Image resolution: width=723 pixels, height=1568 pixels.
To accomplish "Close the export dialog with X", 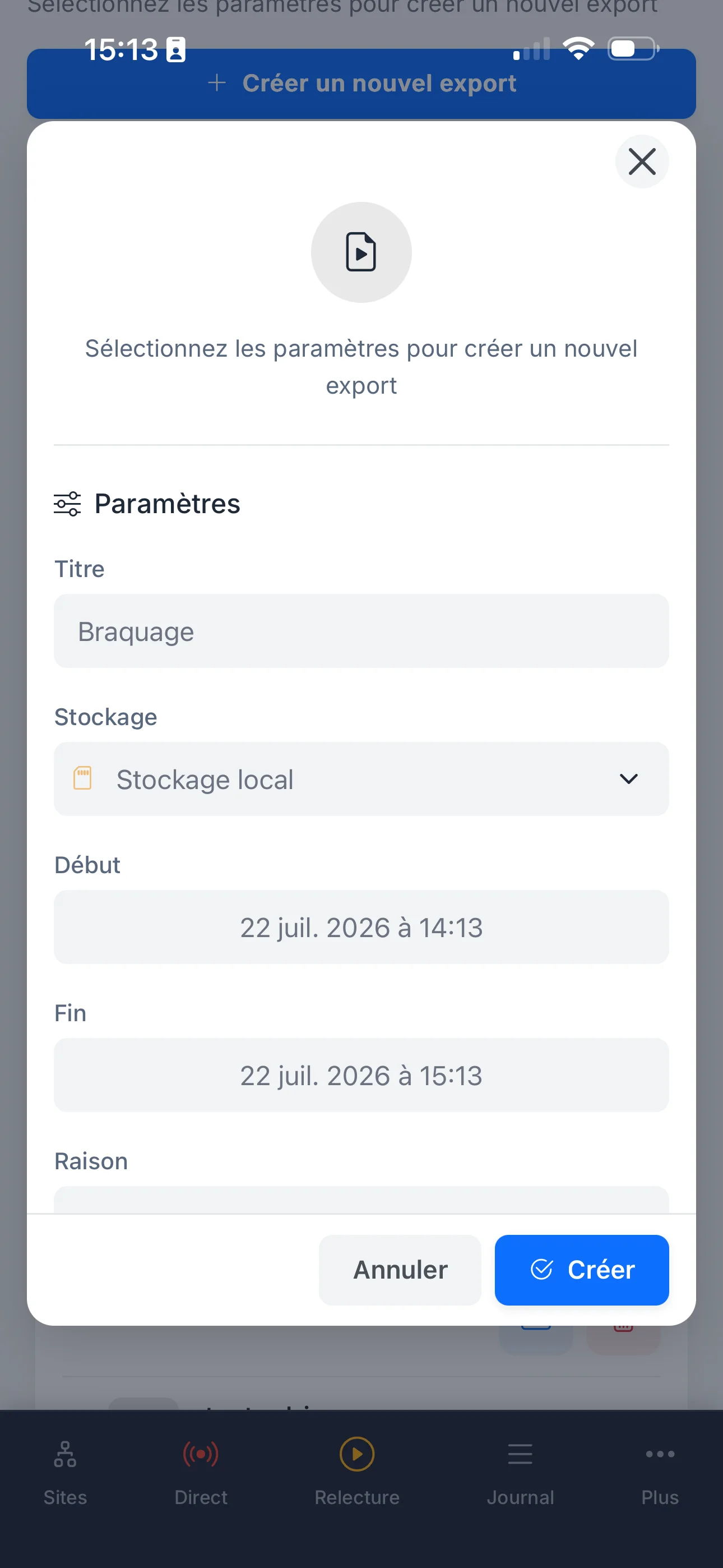I will [641, 162].
